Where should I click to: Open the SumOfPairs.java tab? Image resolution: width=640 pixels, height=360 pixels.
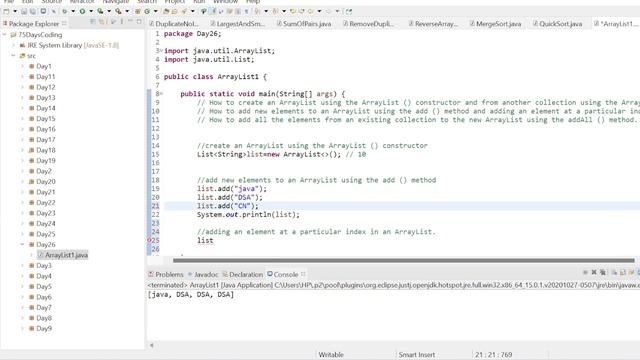(x=304, y=24)
